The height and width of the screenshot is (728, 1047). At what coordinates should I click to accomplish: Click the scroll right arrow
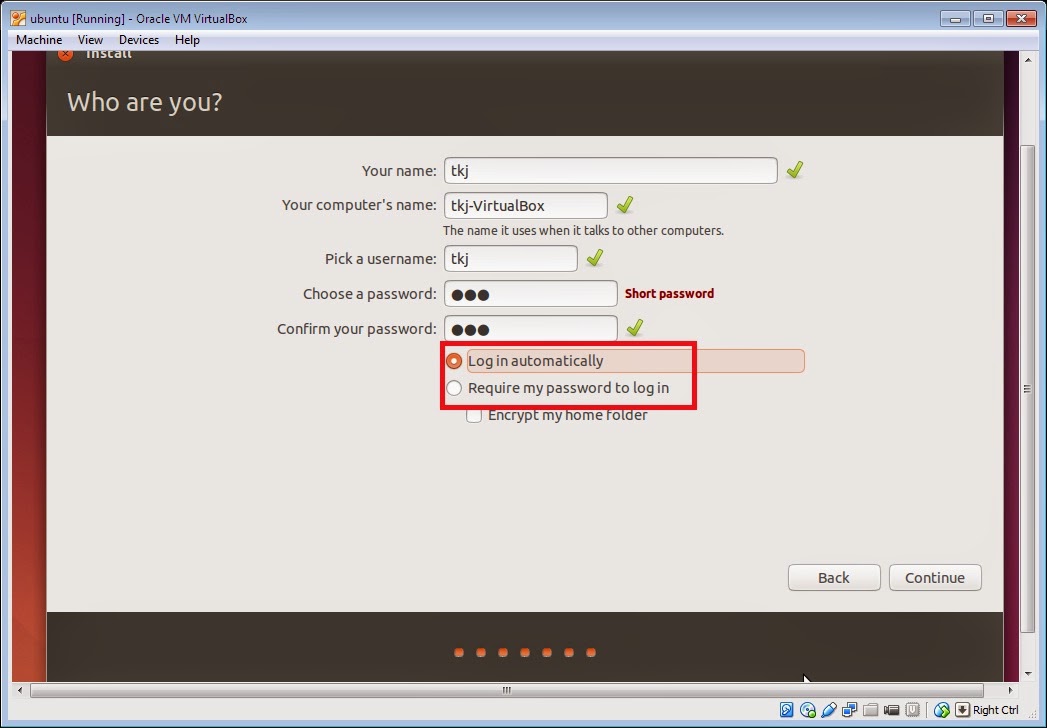(x=1010, y=690)
